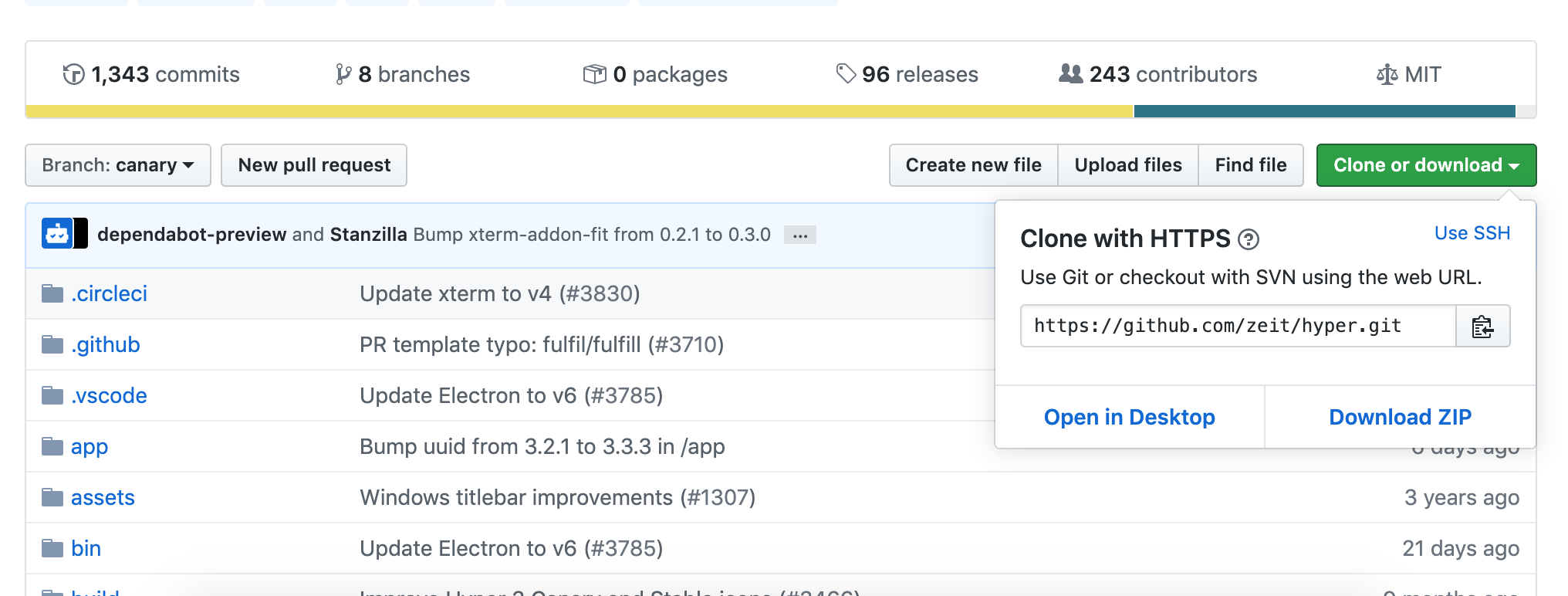Open commit Windows titlebar improvements (#1307)
The width and height of the screenshot is (1568, 596).
[x=558, y=497]
